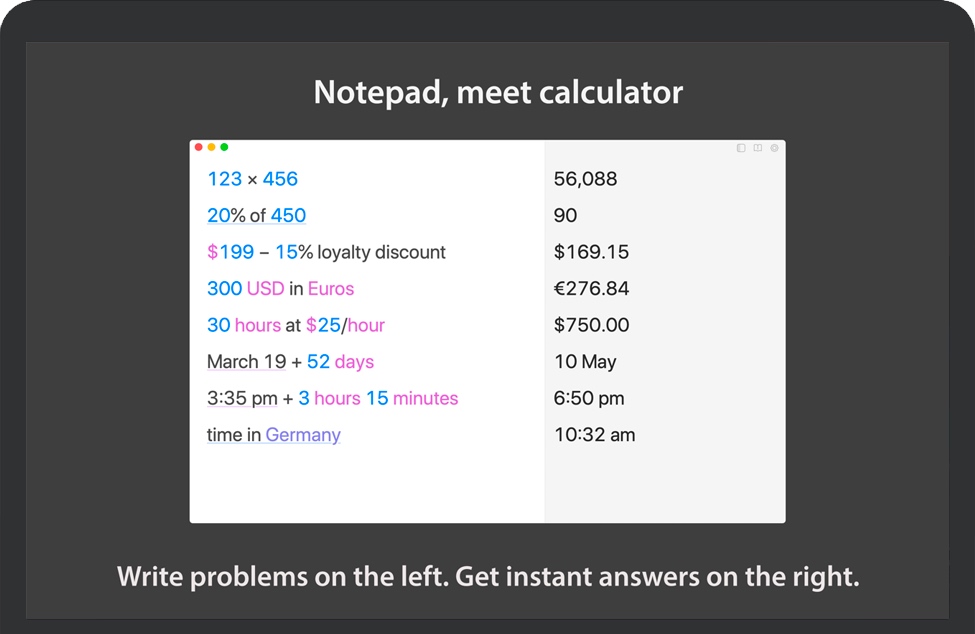Click the '123 × 456' problem line
The image size is (975, 634).
click(x=252, y=179)
